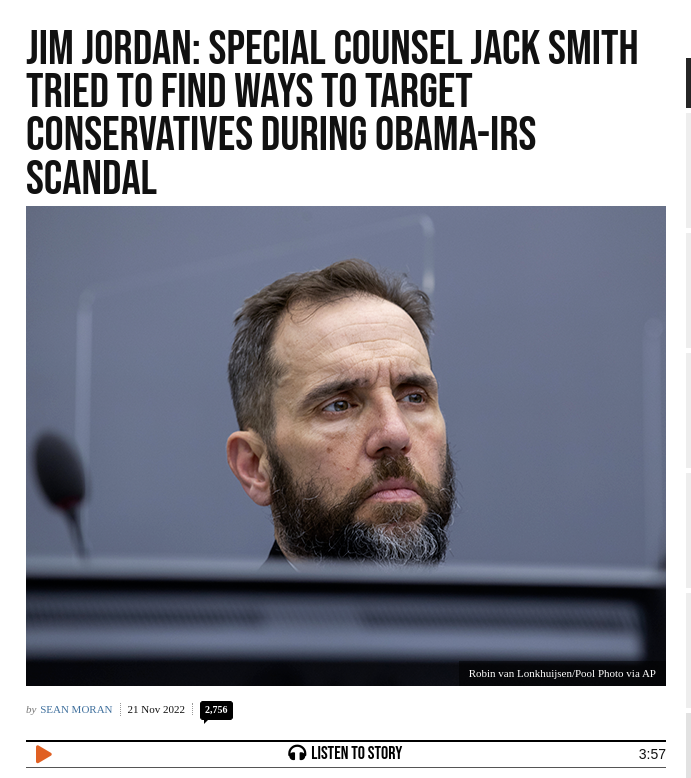The image size is (691, 778).
Task: Open the Jack Smith article photo
Action: [x=346, y=446]
